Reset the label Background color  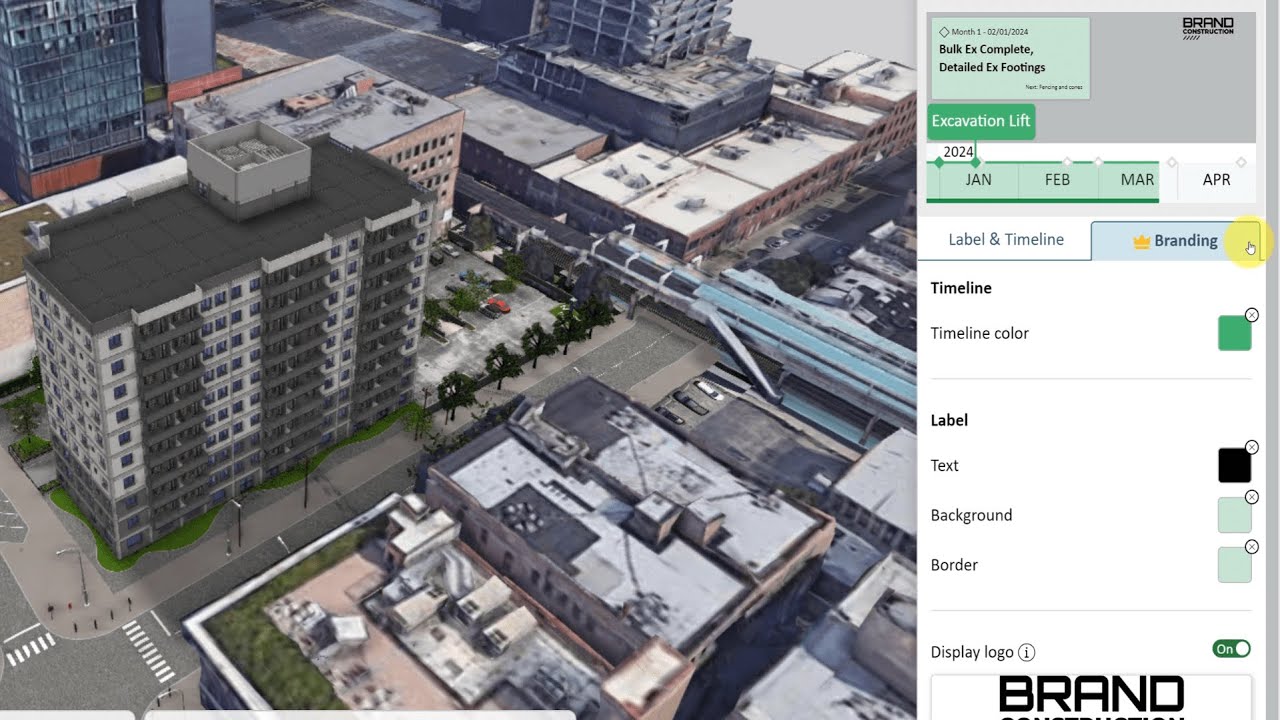click(1252, 497)
